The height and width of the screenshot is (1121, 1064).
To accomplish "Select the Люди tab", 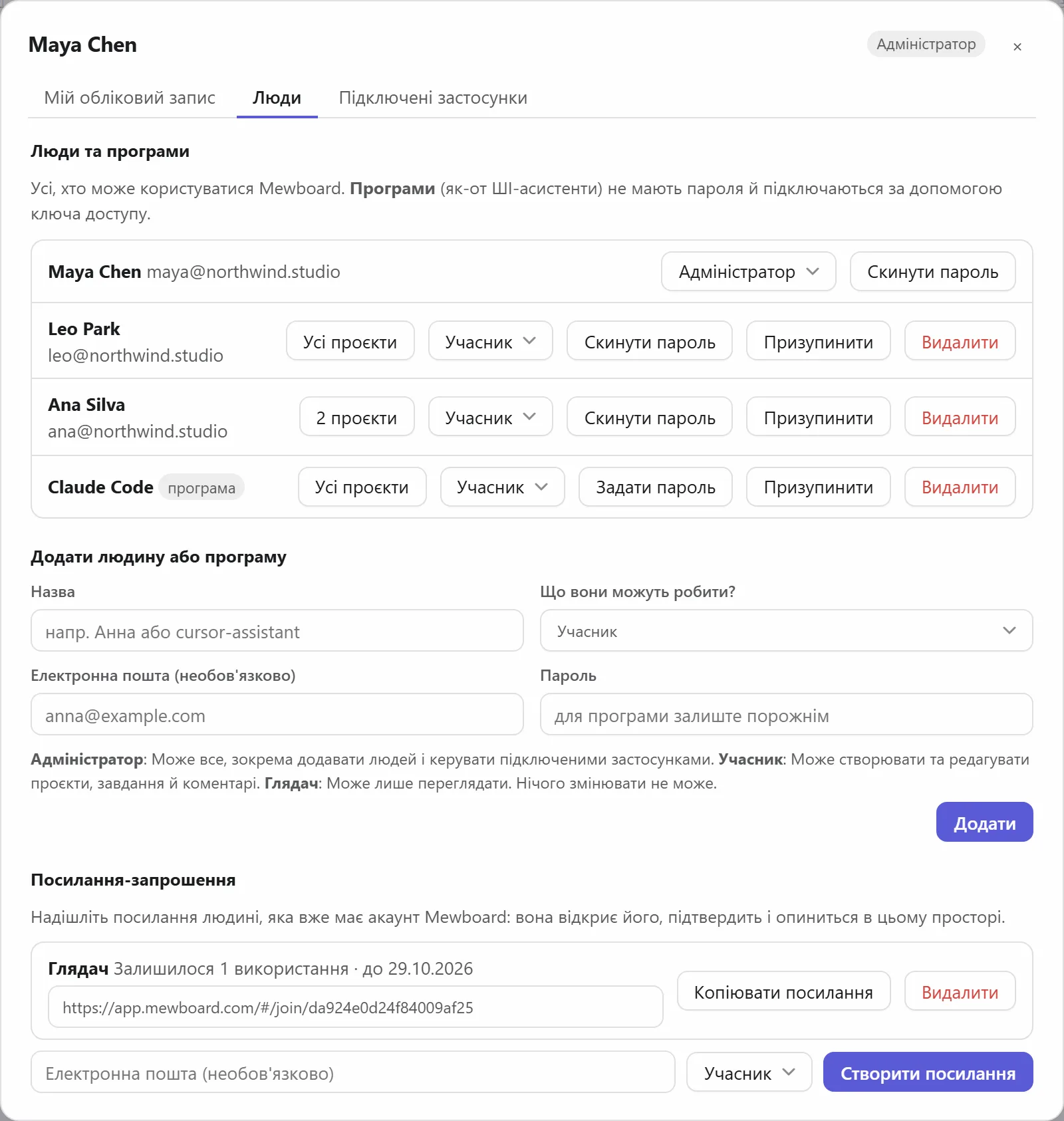I will [277, 98].
